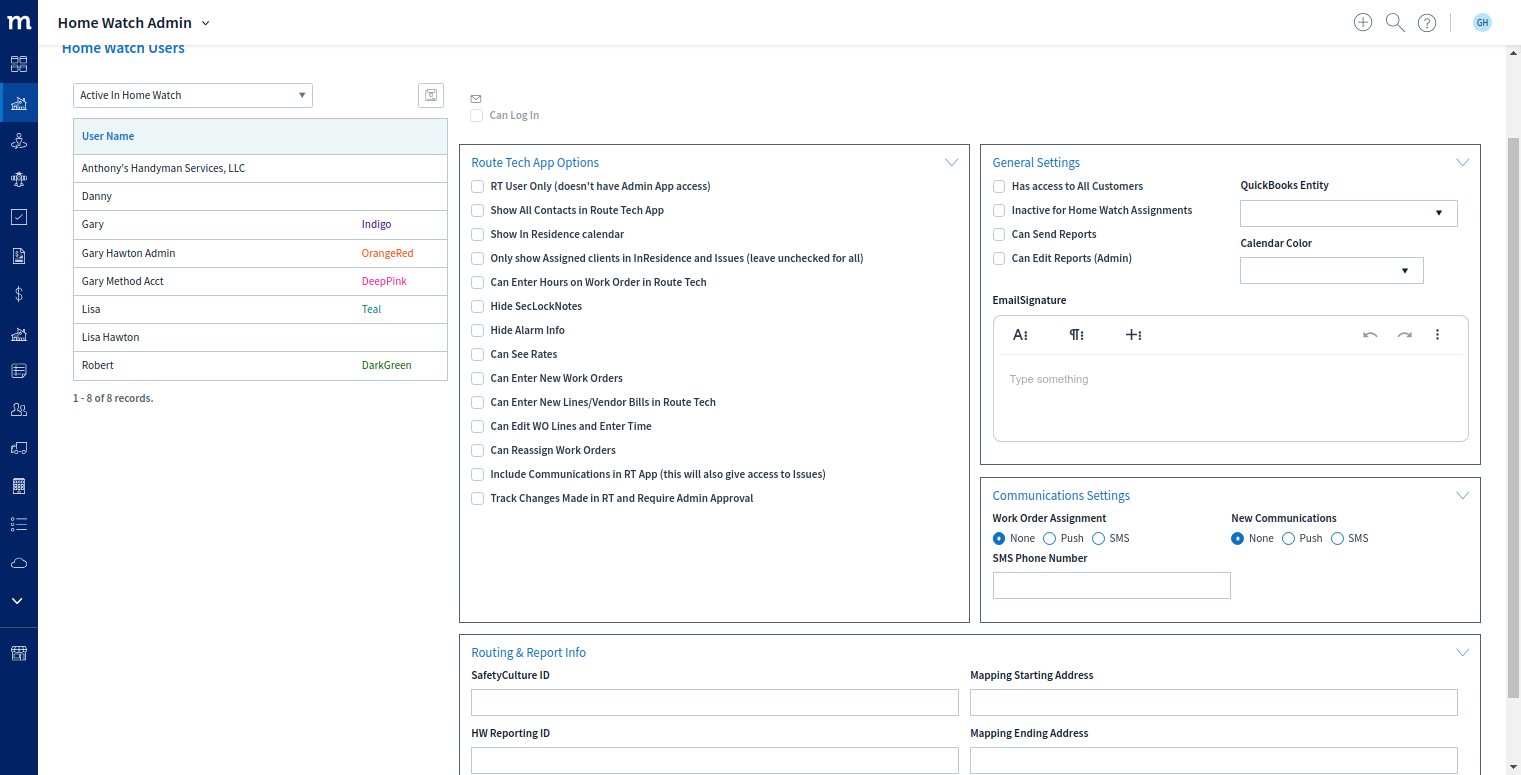The width and height of the screenshot is (1521, 775).
Task: Open more options dots in signature editor
Action: 1438,335
